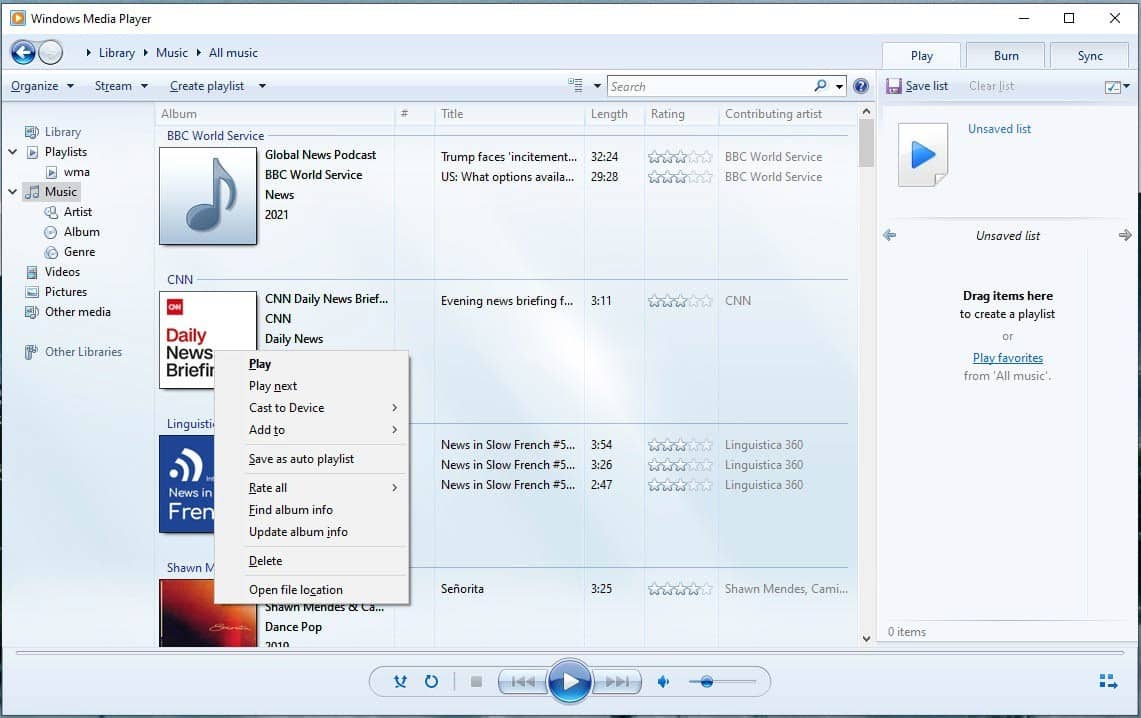This screenshot has height=718, width=1141.
Task: Open the Organize dropdown menu
Action: click(x=42, y=86)
